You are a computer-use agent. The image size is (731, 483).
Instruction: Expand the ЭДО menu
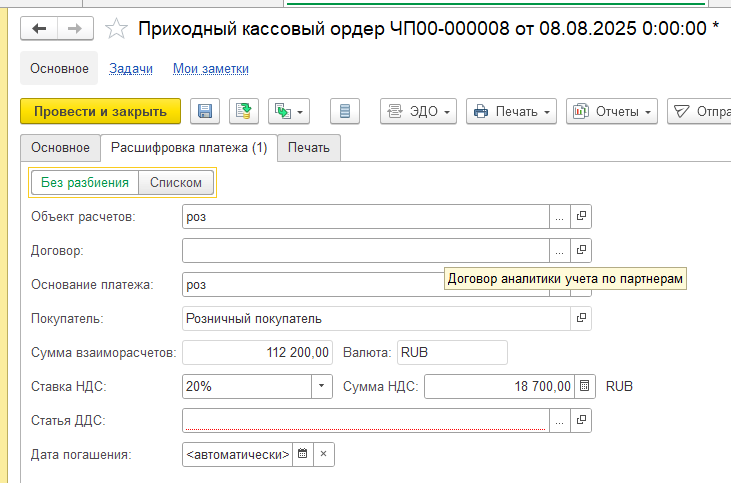(420, 111)
